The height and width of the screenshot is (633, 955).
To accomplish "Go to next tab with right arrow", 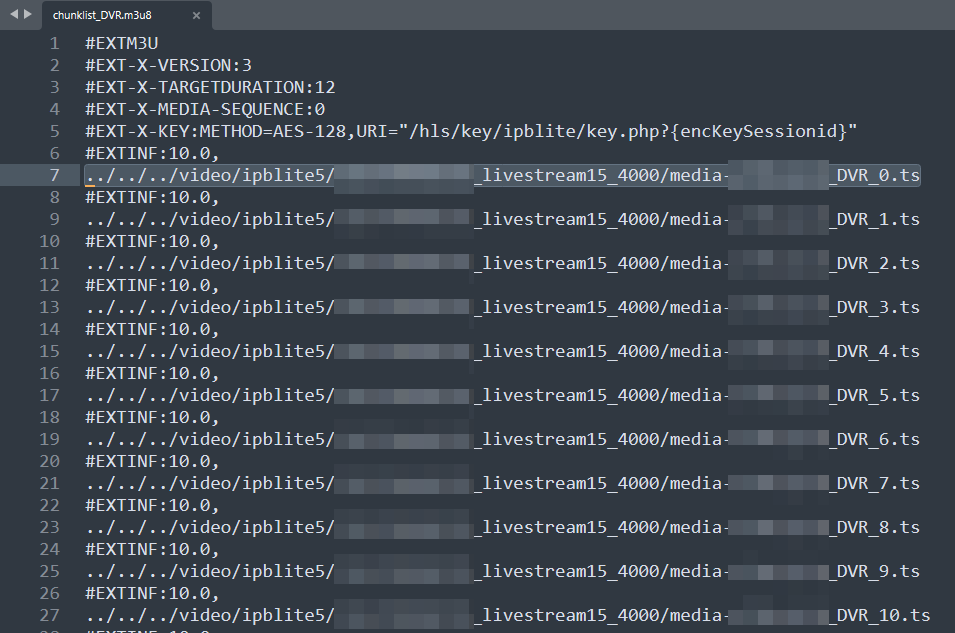I will [x=27, y=14].
